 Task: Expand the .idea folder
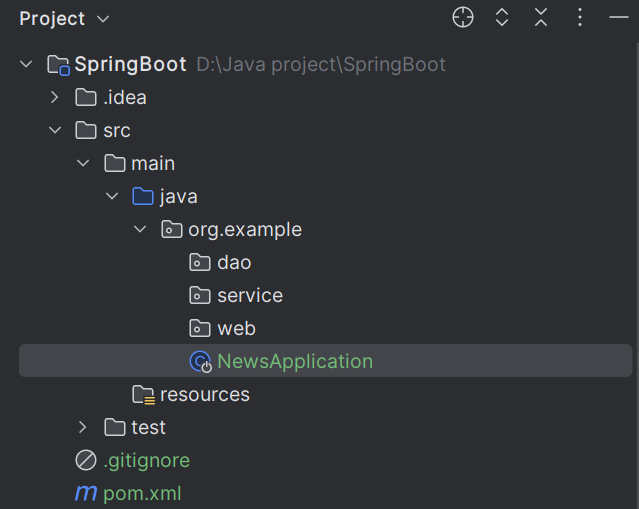[x=55, y=97]
